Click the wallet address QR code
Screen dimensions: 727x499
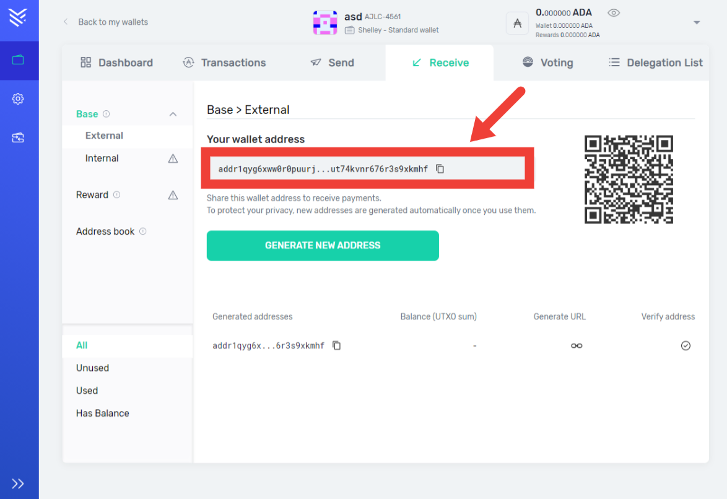tap(628, 179)
